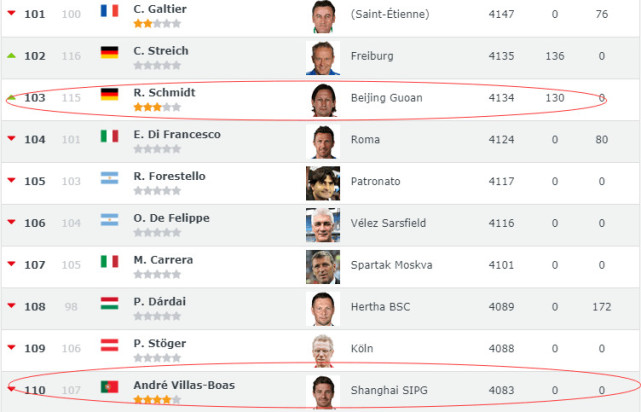
Task: Click the German flag next to C. Streich
Action: (110, 52)
